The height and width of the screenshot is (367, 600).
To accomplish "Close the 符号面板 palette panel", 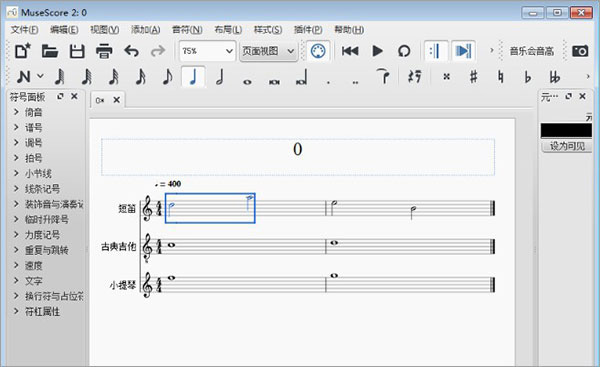I will [x=74, y=96].
